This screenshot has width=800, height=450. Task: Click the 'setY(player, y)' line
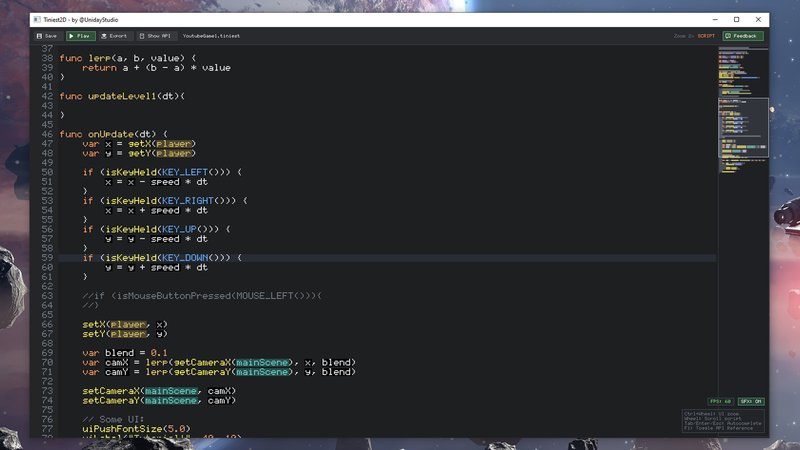tap(124, 334)
